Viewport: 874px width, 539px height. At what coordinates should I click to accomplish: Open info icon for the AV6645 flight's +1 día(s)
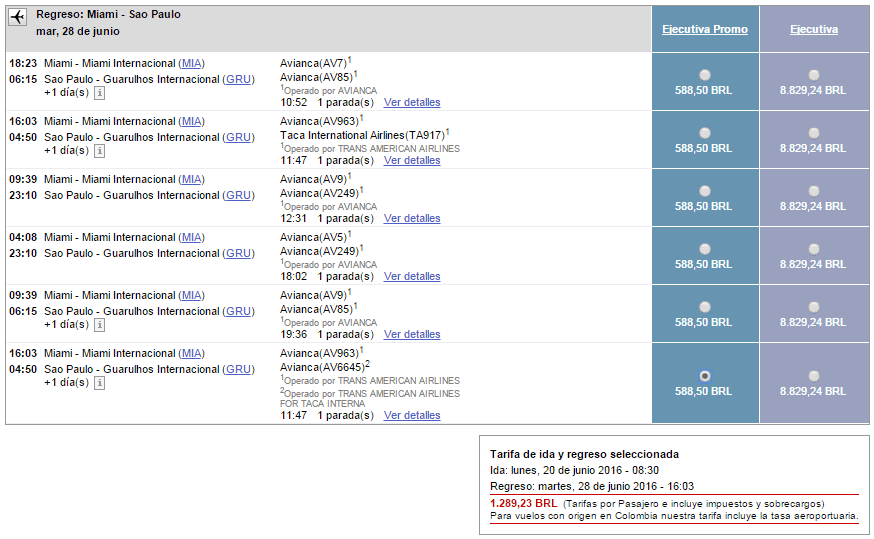99,382
